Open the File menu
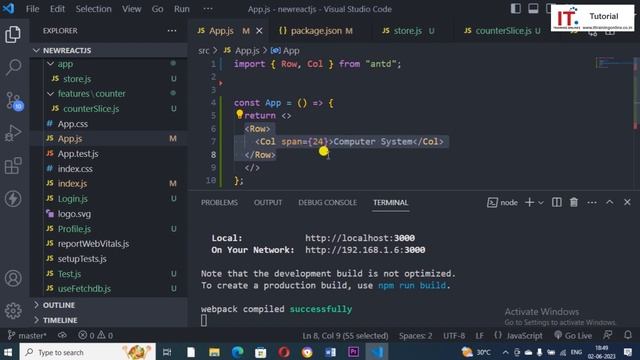Image resolution: width=640 pixels, height=360 pixels. (32, 9)
